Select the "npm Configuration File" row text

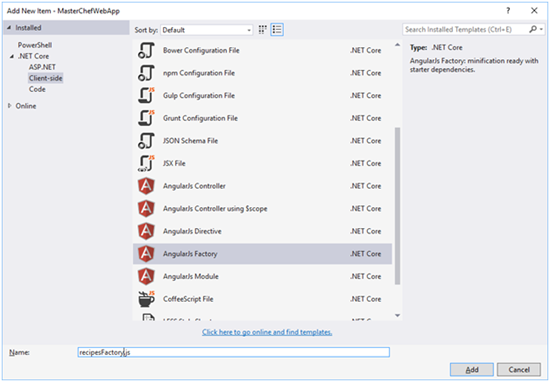coord(199,73)
